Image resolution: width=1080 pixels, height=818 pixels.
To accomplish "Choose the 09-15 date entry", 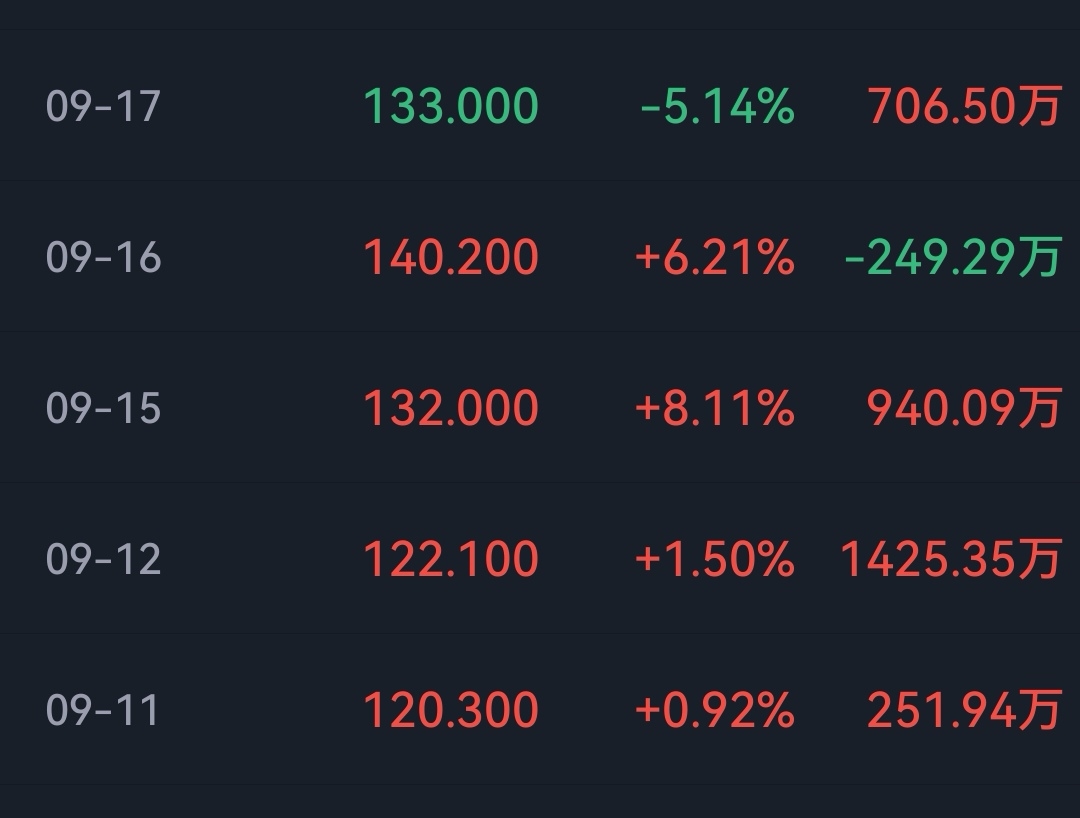I will click(x=103, y=409).
